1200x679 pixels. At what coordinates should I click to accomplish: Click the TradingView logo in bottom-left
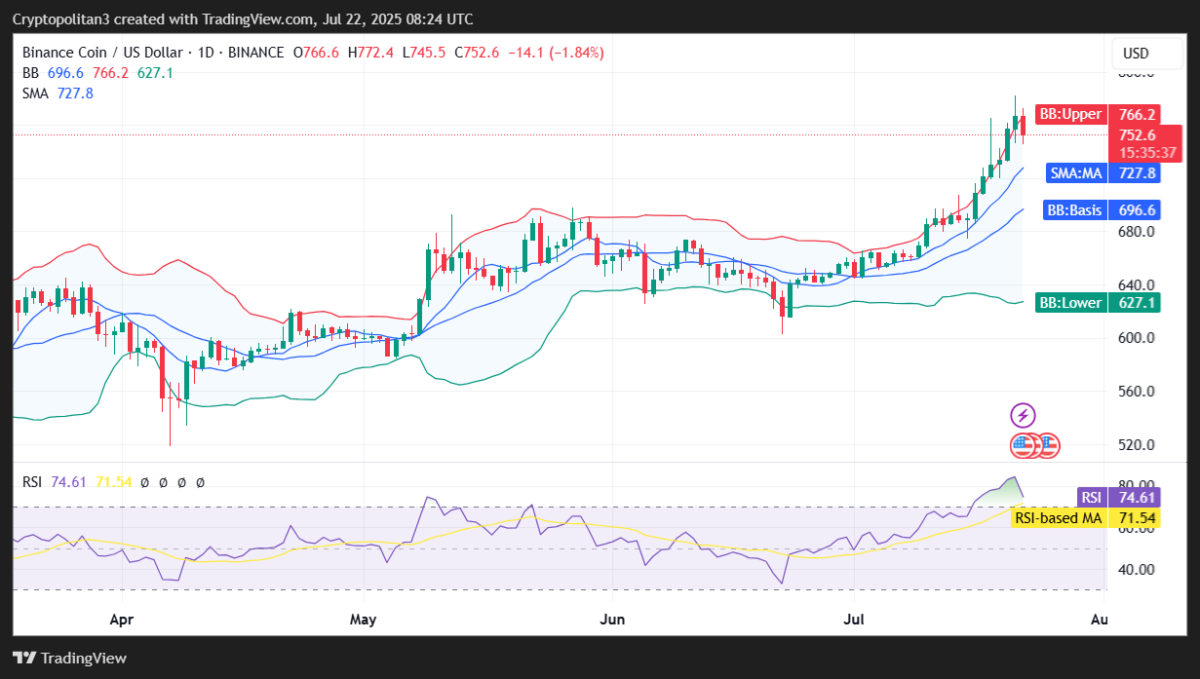coord(70,658)
